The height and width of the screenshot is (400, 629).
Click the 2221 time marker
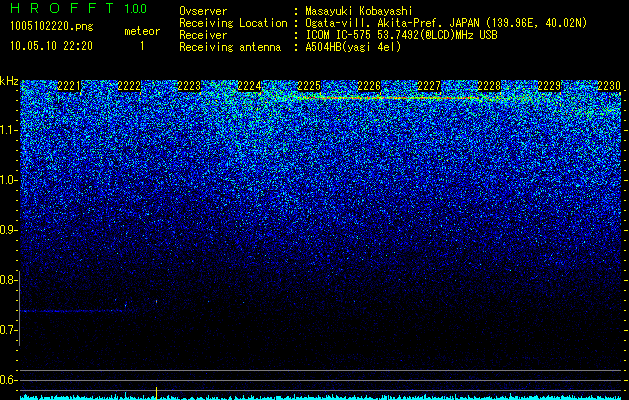(69, 86)
